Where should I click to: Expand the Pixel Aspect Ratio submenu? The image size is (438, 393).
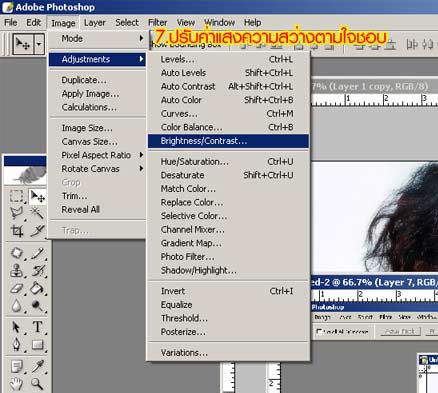click(97, 155)
